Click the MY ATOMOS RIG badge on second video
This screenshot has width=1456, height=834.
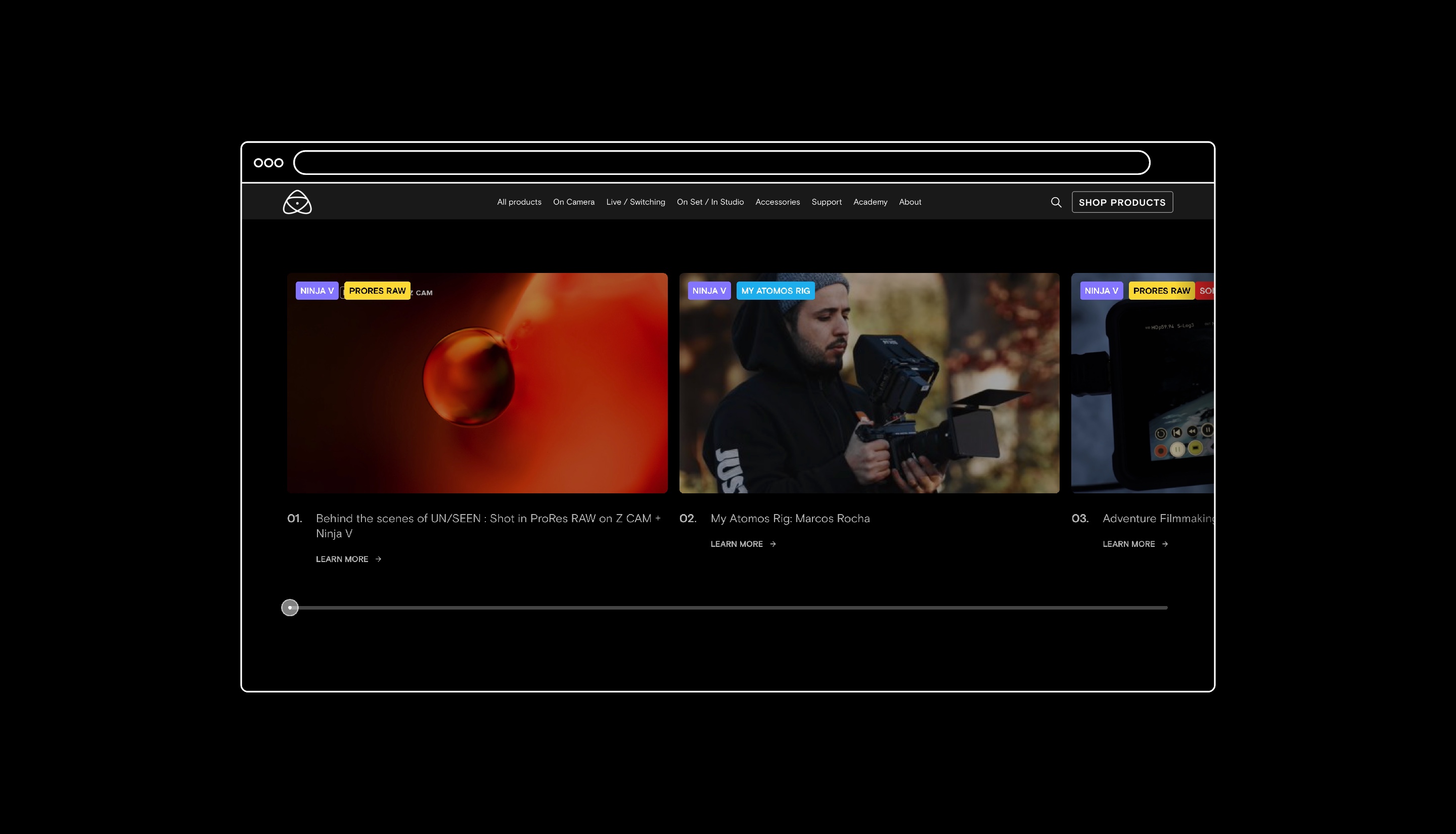tap(775, 290)
